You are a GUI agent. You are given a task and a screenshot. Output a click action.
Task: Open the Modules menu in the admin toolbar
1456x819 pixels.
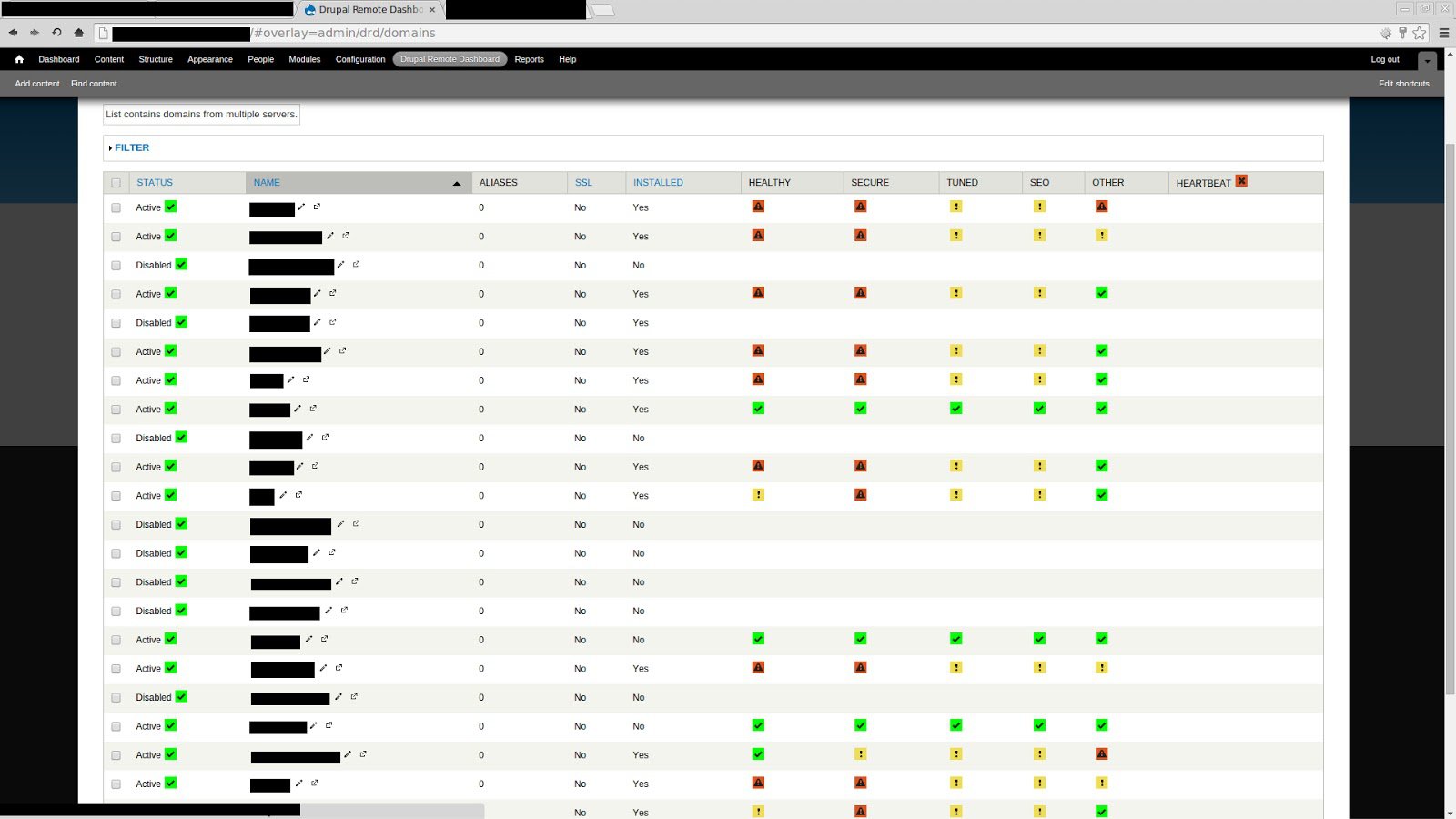pyautogui.click(x=304, y=59)
